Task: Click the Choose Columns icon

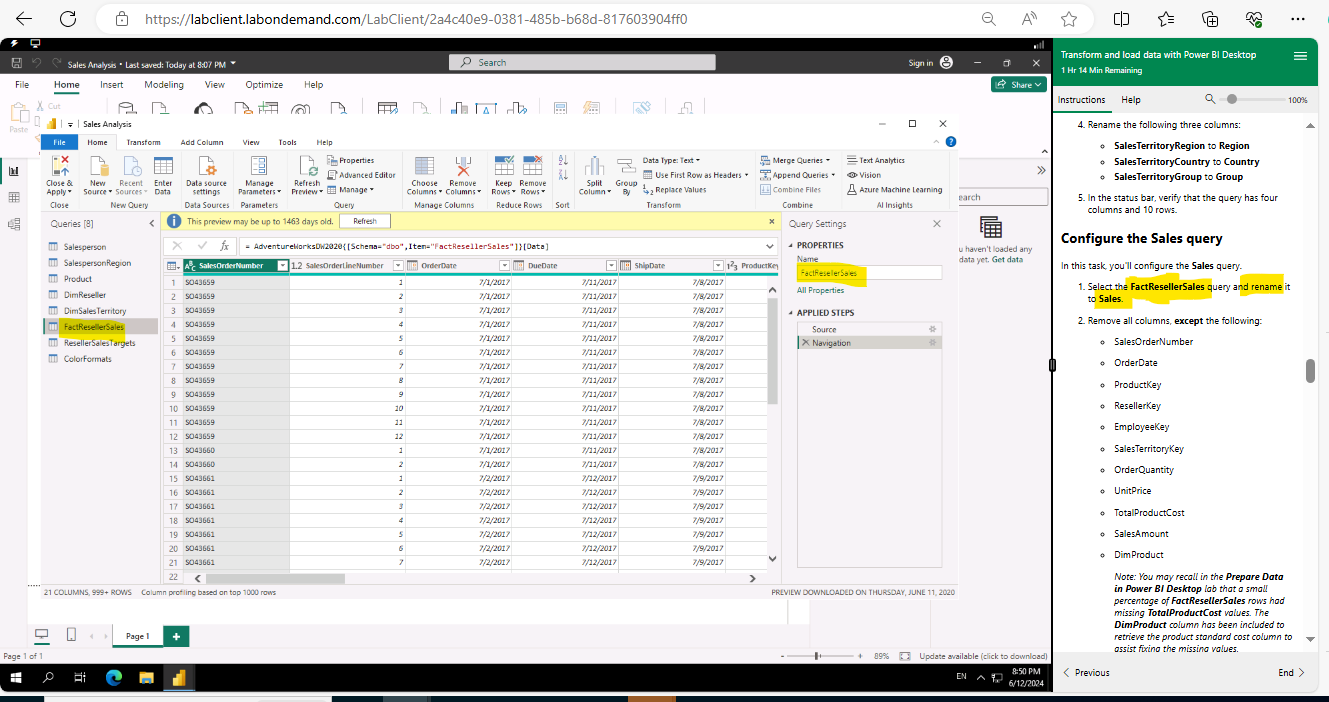Action: pyautogui.click(x=424, y=166)
